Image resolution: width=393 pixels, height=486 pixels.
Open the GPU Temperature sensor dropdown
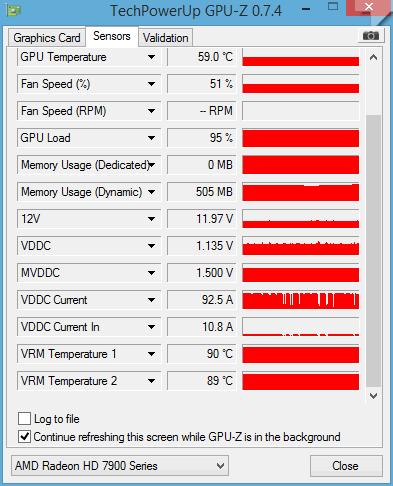pos(151,57)
